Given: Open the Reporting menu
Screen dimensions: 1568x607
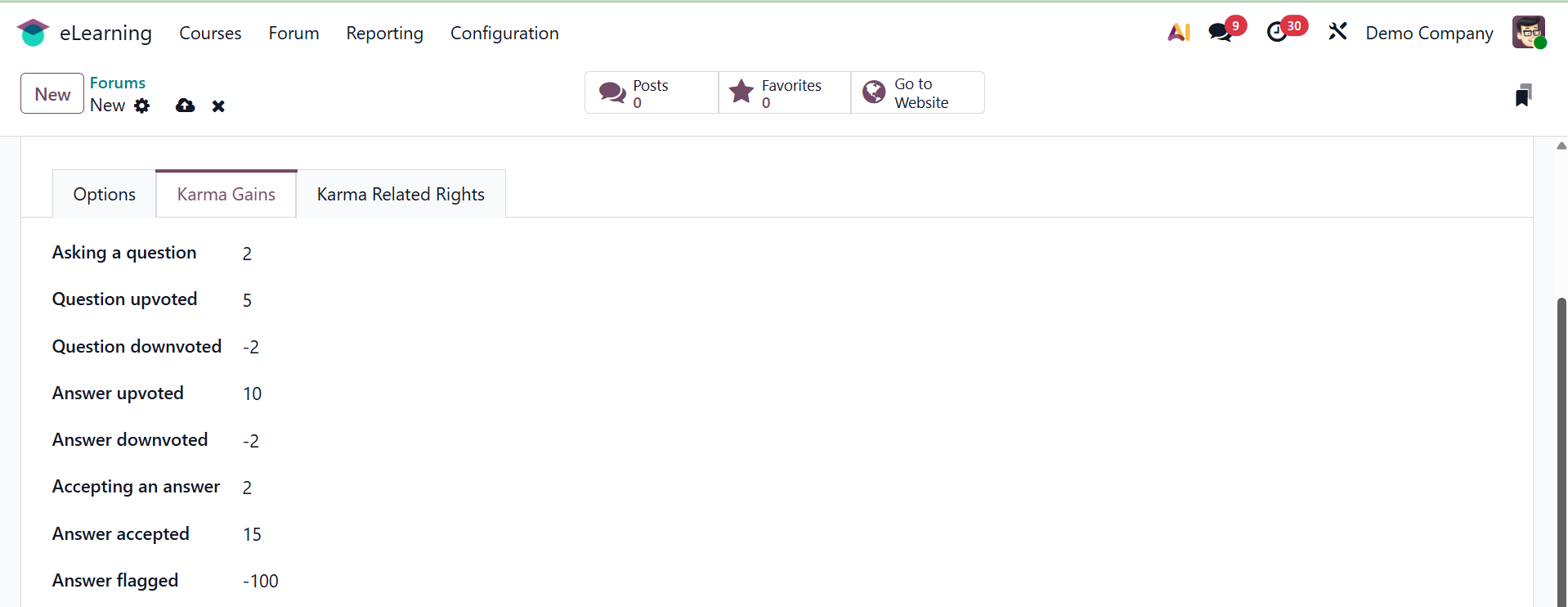Looking at the screenshot, I should [384, 34].
